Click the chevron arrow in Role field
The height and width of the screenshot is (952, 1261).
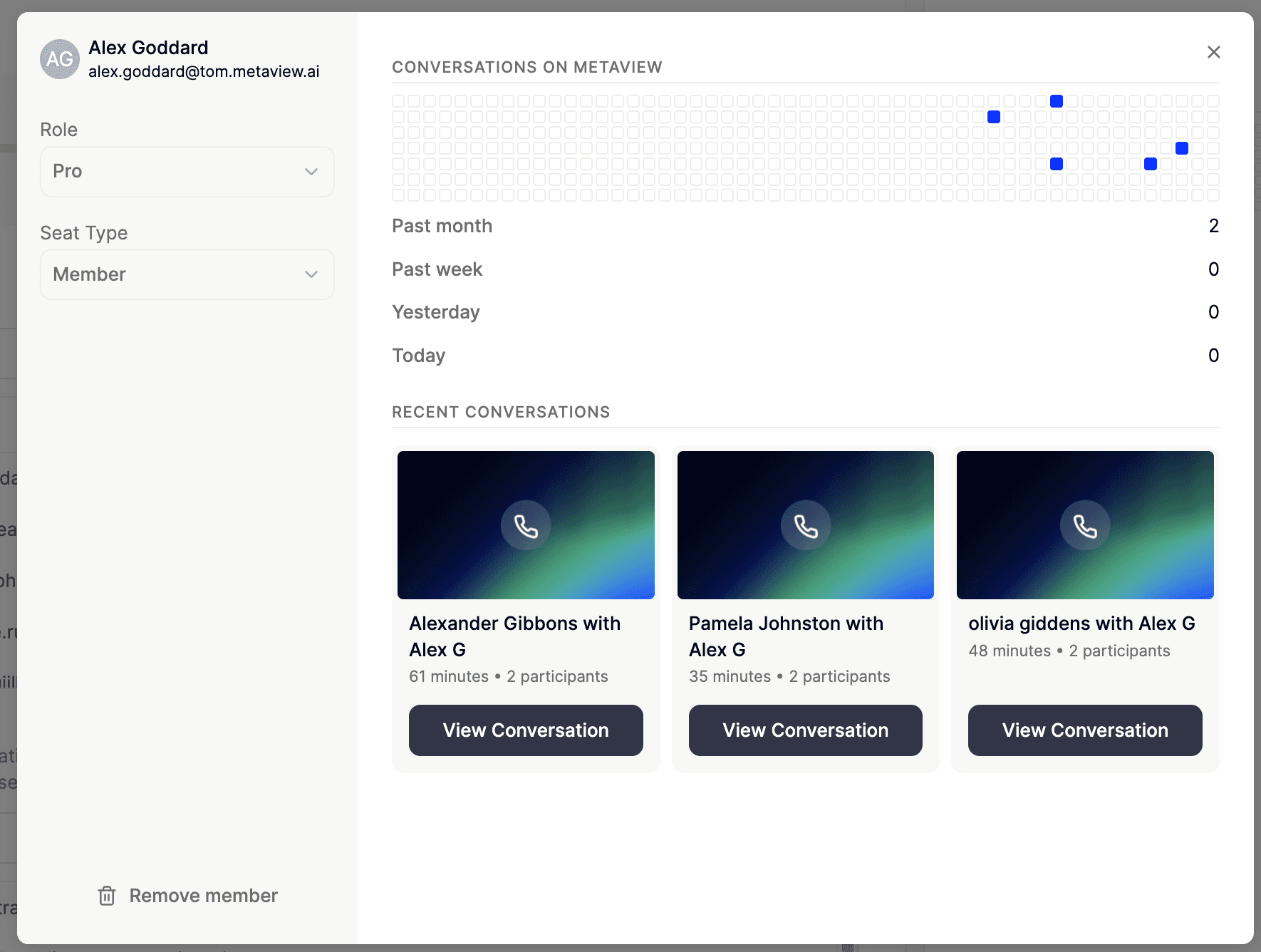coord(311,172)
